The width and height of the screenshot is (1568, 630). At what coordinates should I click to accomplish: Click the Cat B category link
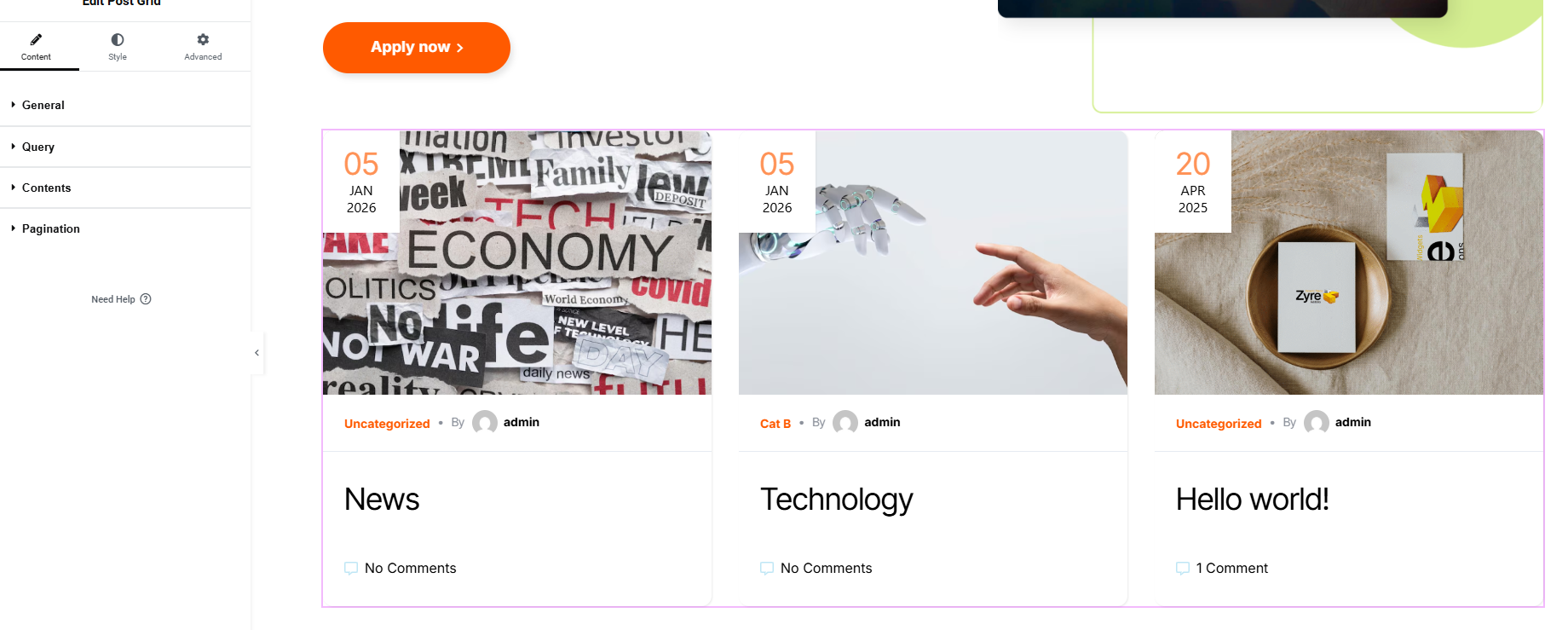click(775, 424)
